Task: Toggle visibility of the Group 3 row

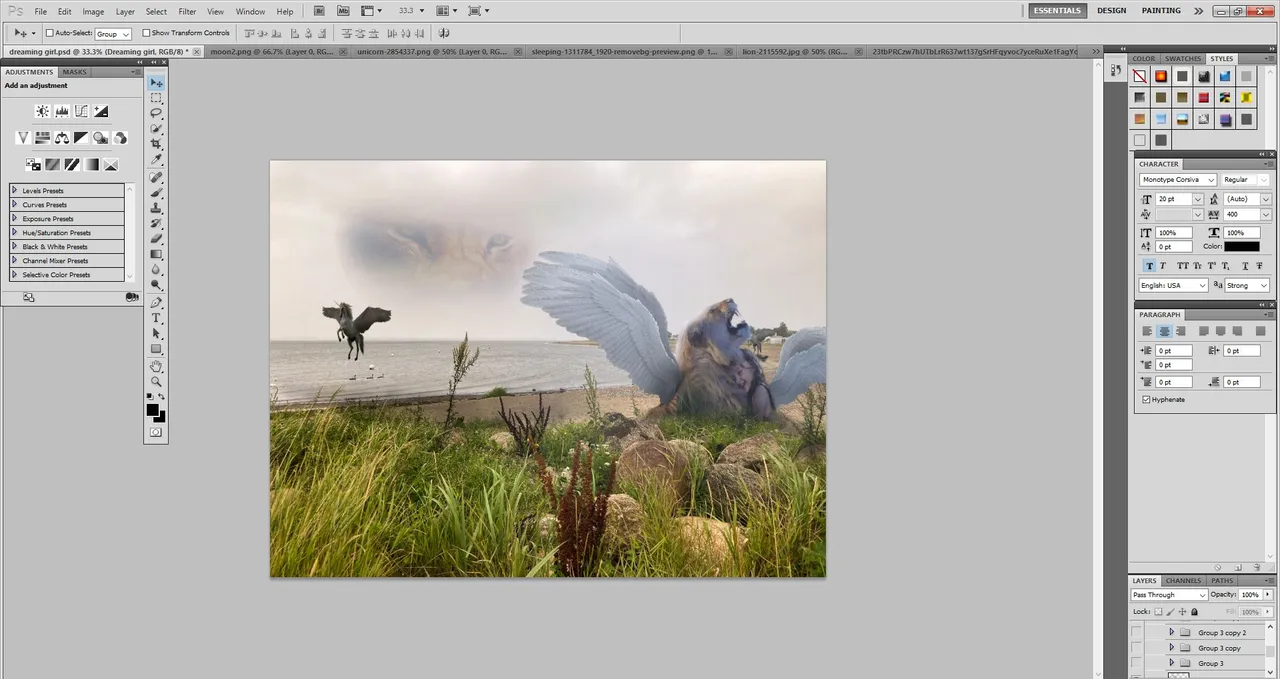Action: [x=1136, y=663]
